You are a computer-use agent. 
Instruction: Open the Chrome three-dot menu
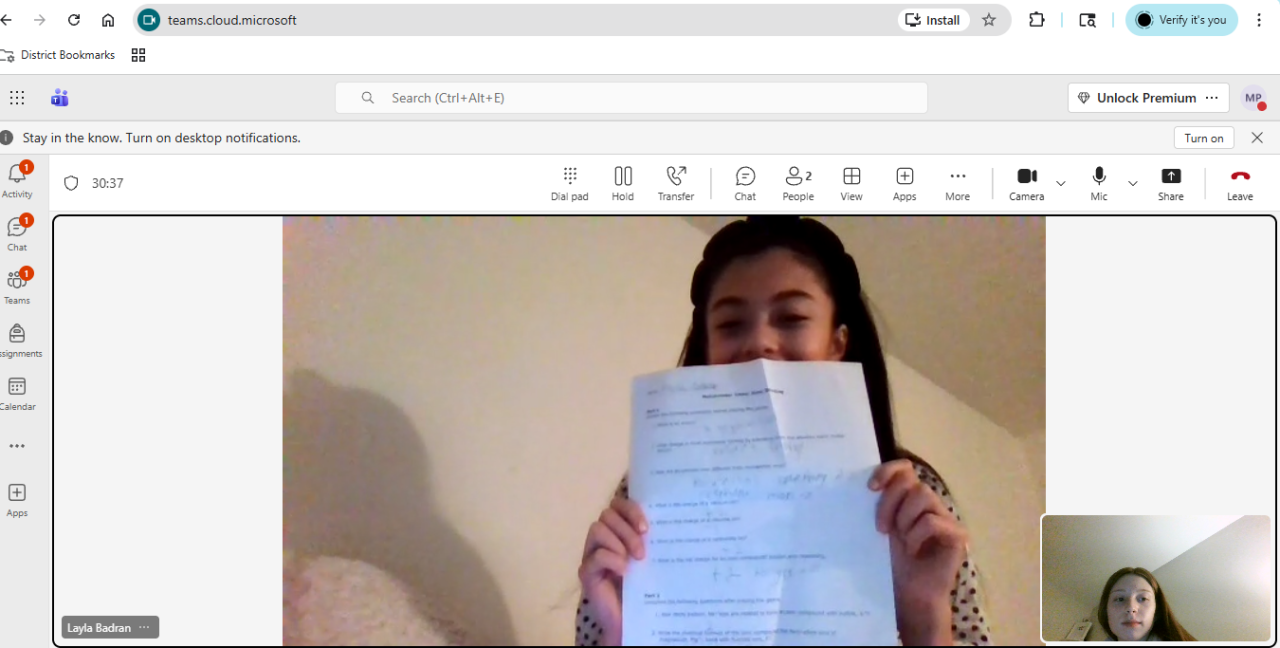point(1259,20)
